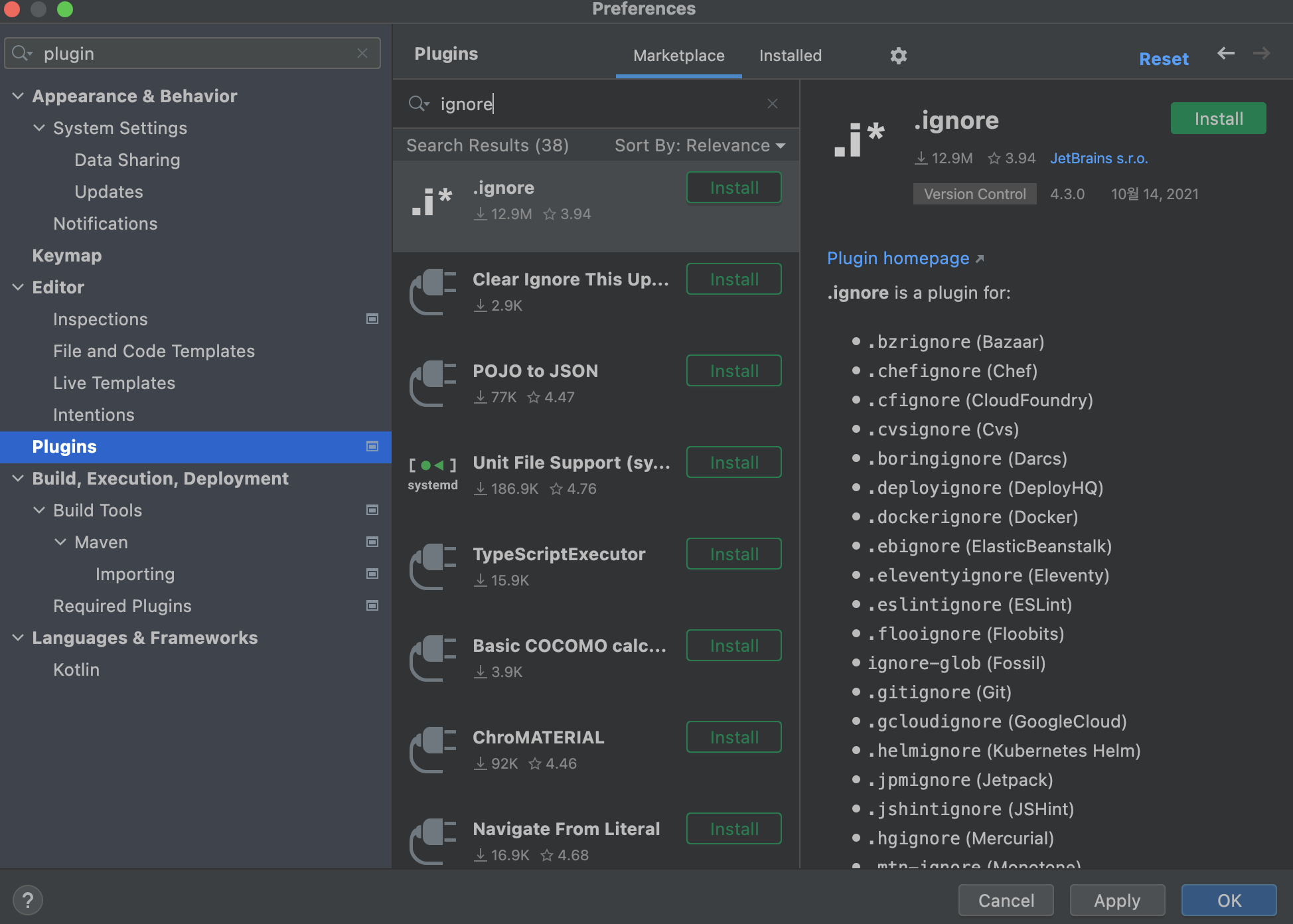
Task: Clear the plugin settings search field
Action: (362, 53)
